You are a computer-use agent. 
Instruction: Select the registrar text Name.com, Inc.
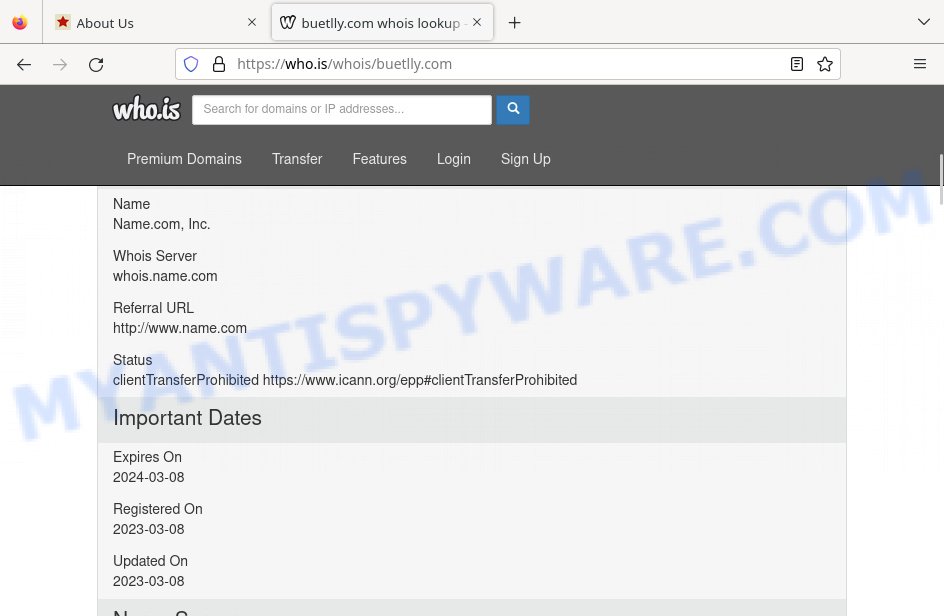[x=161, y=224]
